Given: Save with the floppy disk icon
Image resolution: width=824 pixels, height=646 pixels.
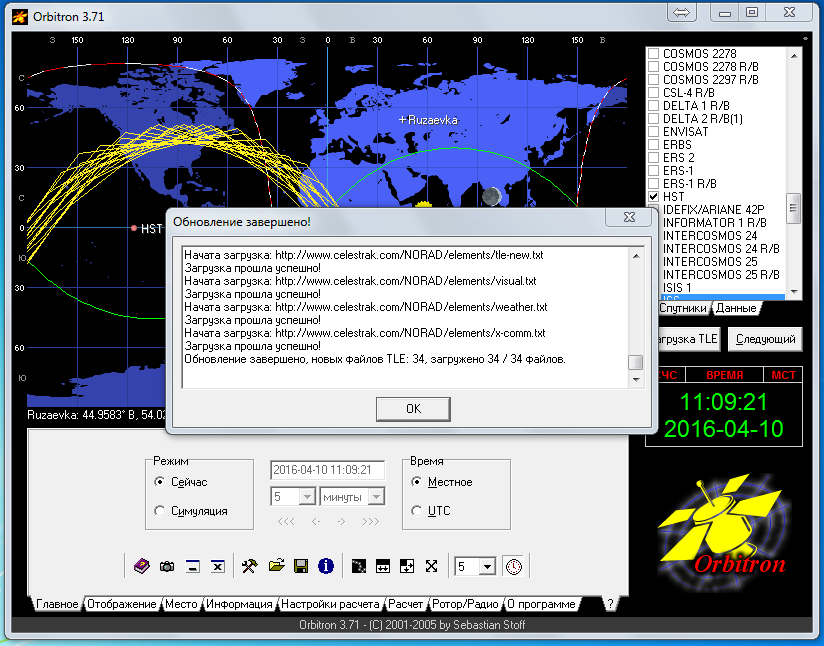Looking at the screenshot, I should click(x=301, y=566).
